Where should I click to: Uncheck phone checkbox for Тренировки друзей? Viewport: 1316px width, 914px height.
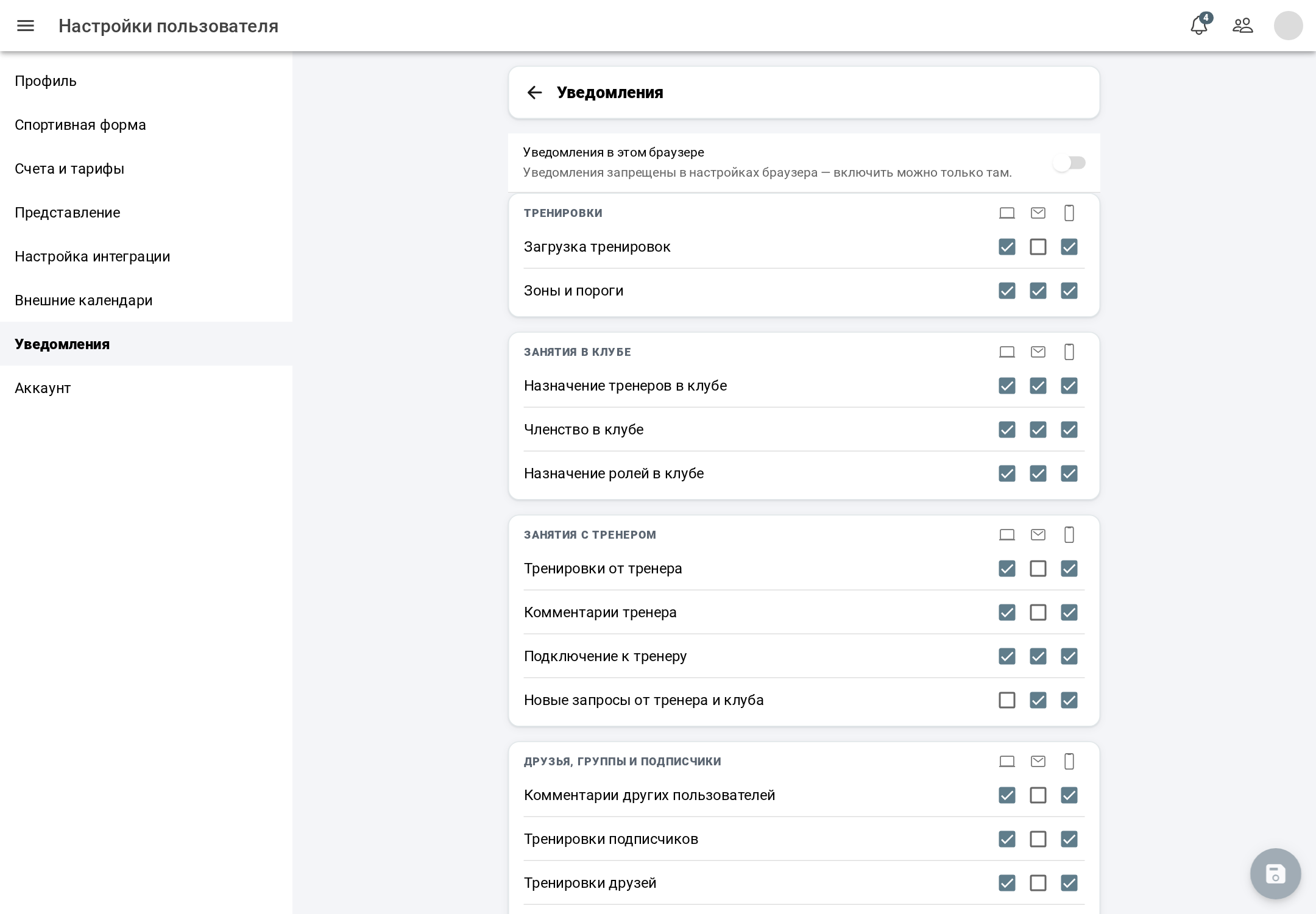pos(1069,883)
